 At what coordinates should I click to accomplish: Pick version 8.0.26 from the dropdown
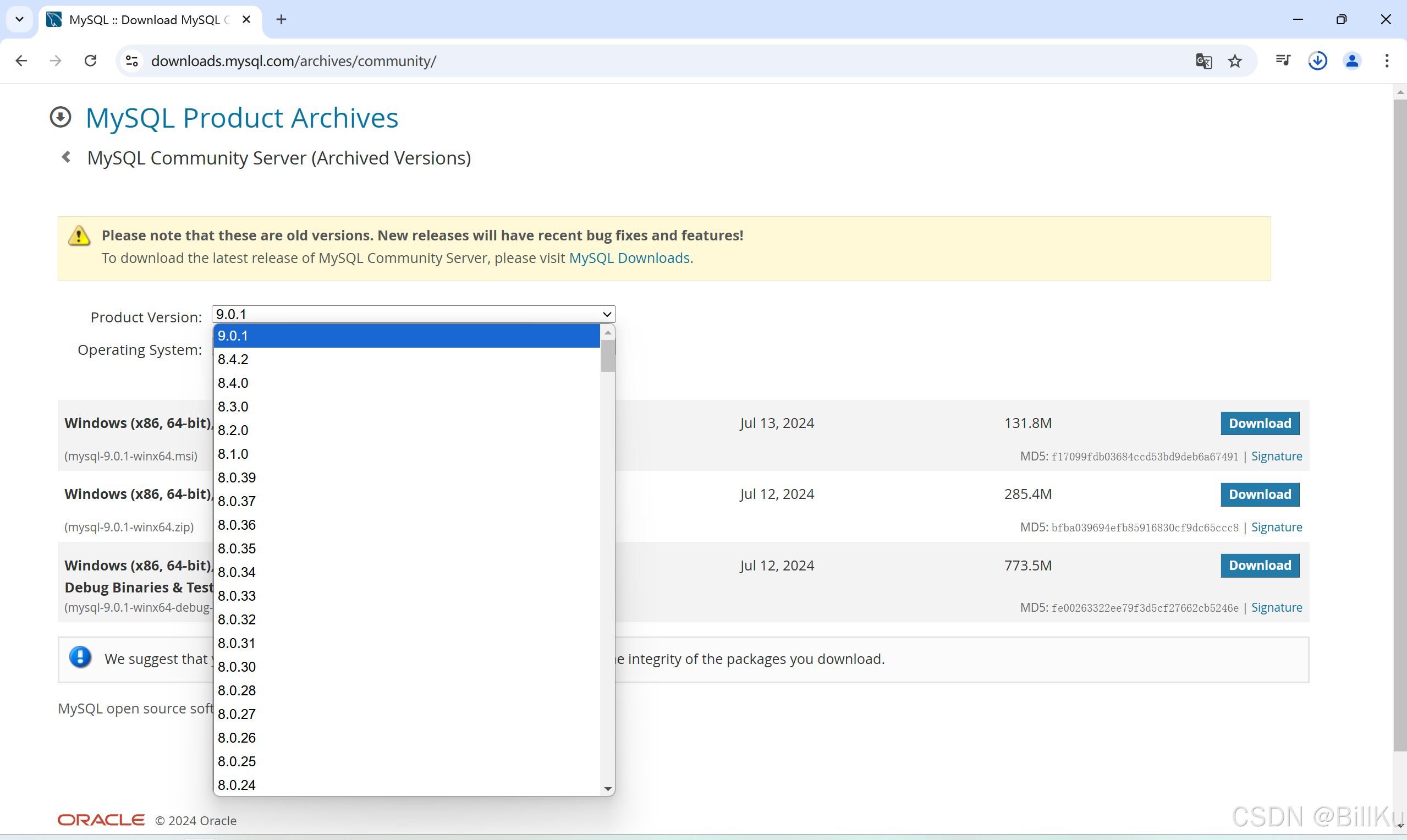(x=406, y=738)
